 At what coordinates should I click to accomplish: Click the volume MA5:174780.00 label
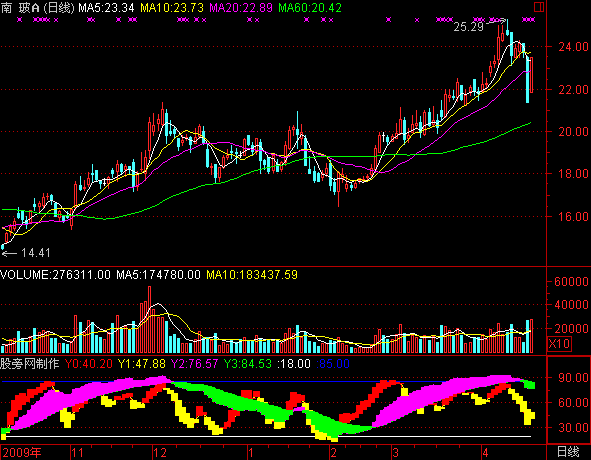pos(158,274)
